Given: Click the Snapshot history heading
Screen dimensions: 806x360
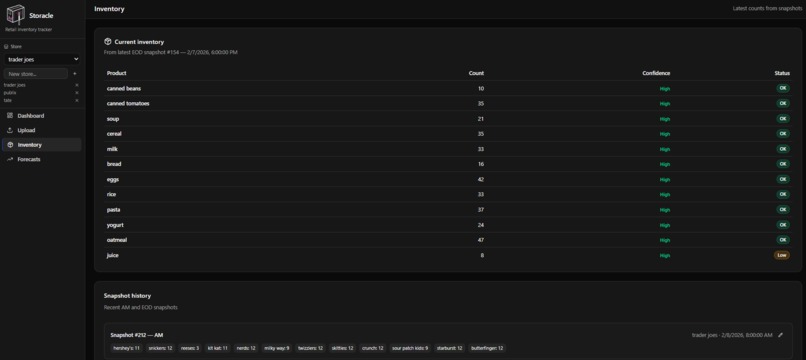Looking at the screenshot, I should (127, 296).
